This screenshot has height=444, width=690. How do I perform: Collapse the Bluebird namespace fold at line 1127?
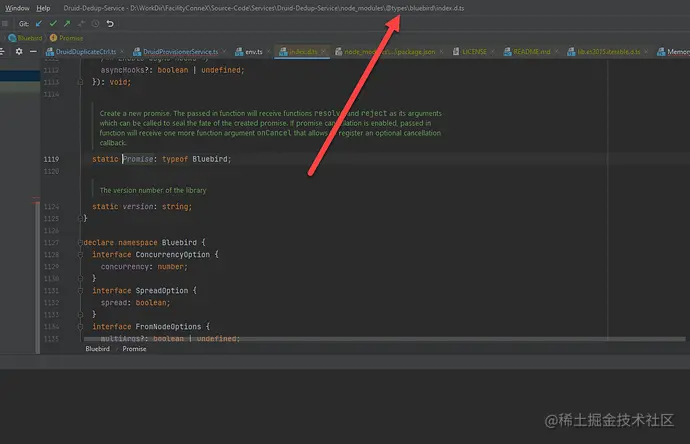click(x=80, y=242)
